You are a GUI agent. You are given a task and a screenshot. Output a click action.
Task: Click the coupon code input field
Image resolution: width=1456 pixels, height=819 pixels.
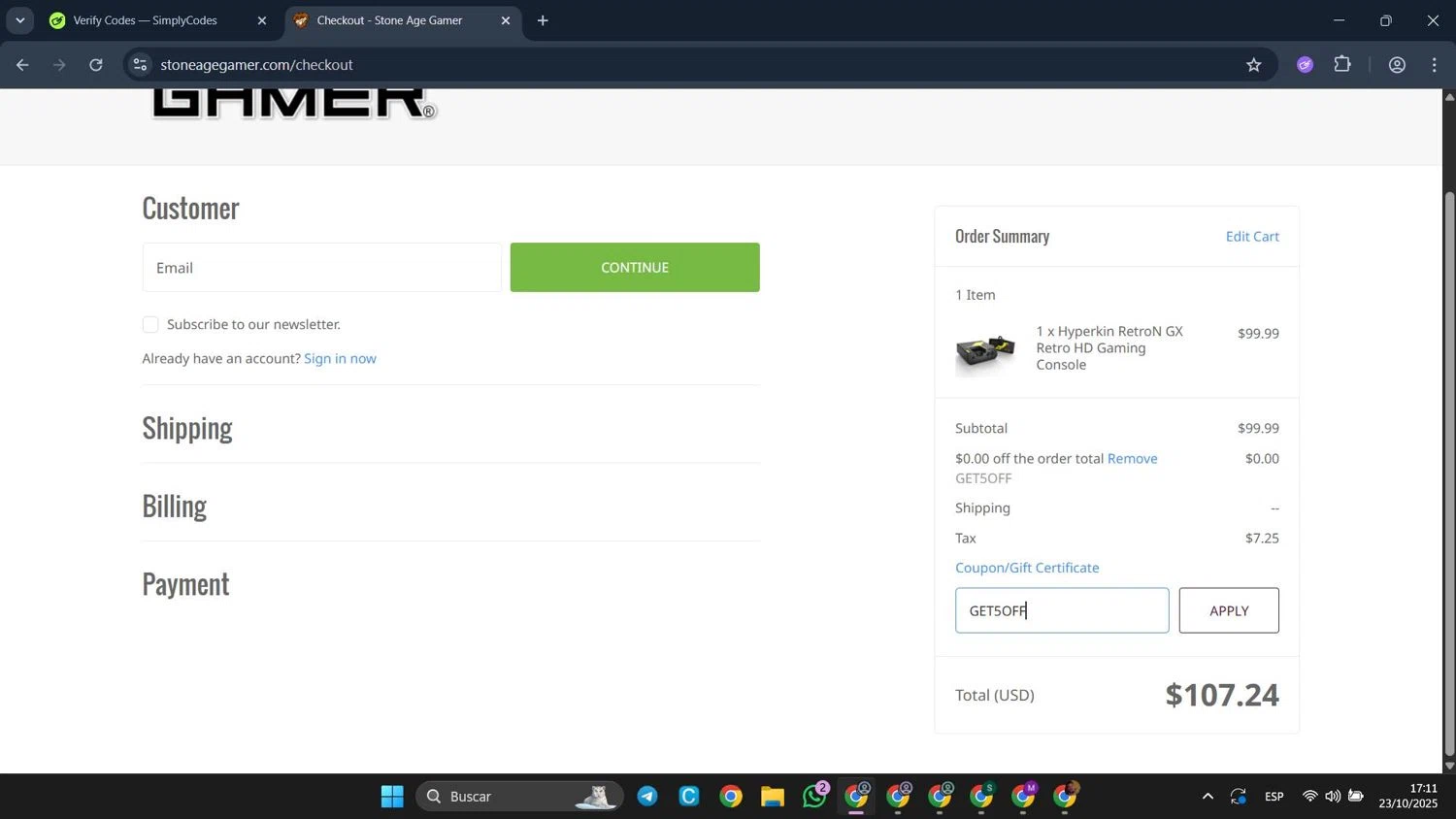(1062, 610)
